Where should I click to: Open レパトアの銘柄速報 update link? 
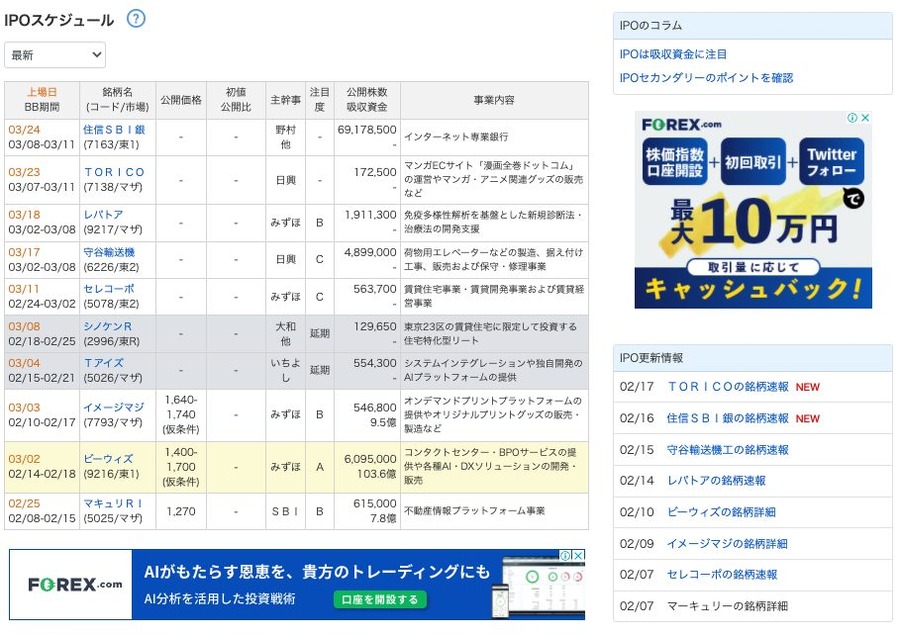716,481
